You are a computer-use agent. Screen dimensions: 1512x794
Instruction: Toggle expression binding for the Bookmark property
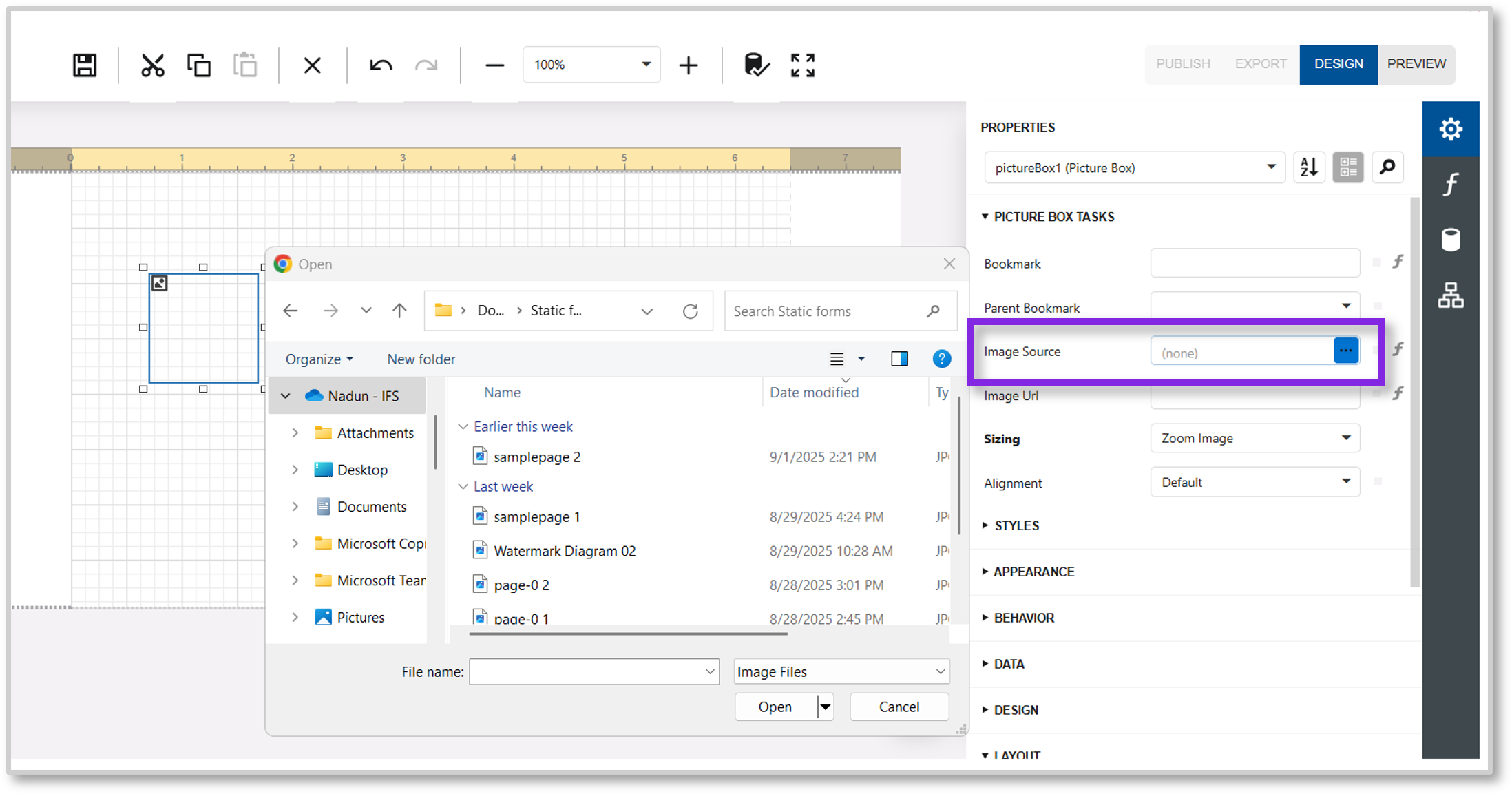(1398, 262)
